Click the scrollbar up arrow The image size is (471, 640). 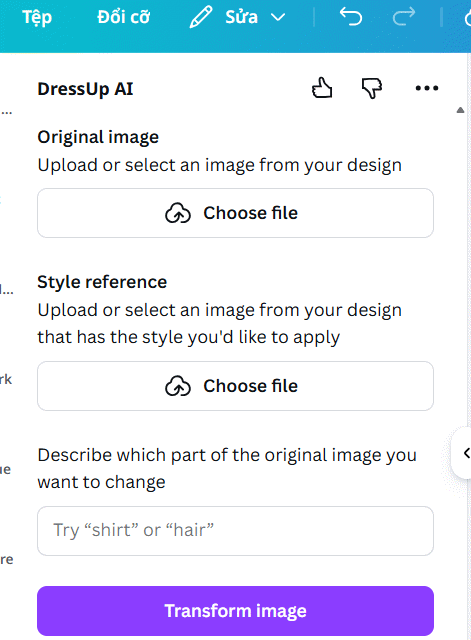(460, 110)
